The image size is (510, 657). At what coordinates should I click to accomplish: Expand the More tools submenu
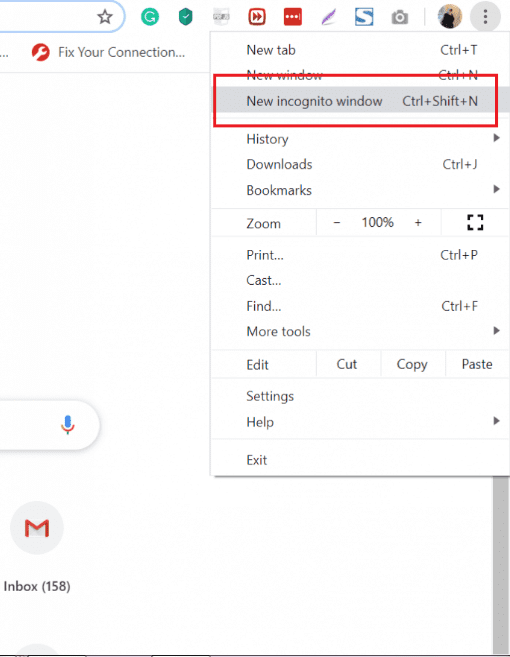point(360,331)
